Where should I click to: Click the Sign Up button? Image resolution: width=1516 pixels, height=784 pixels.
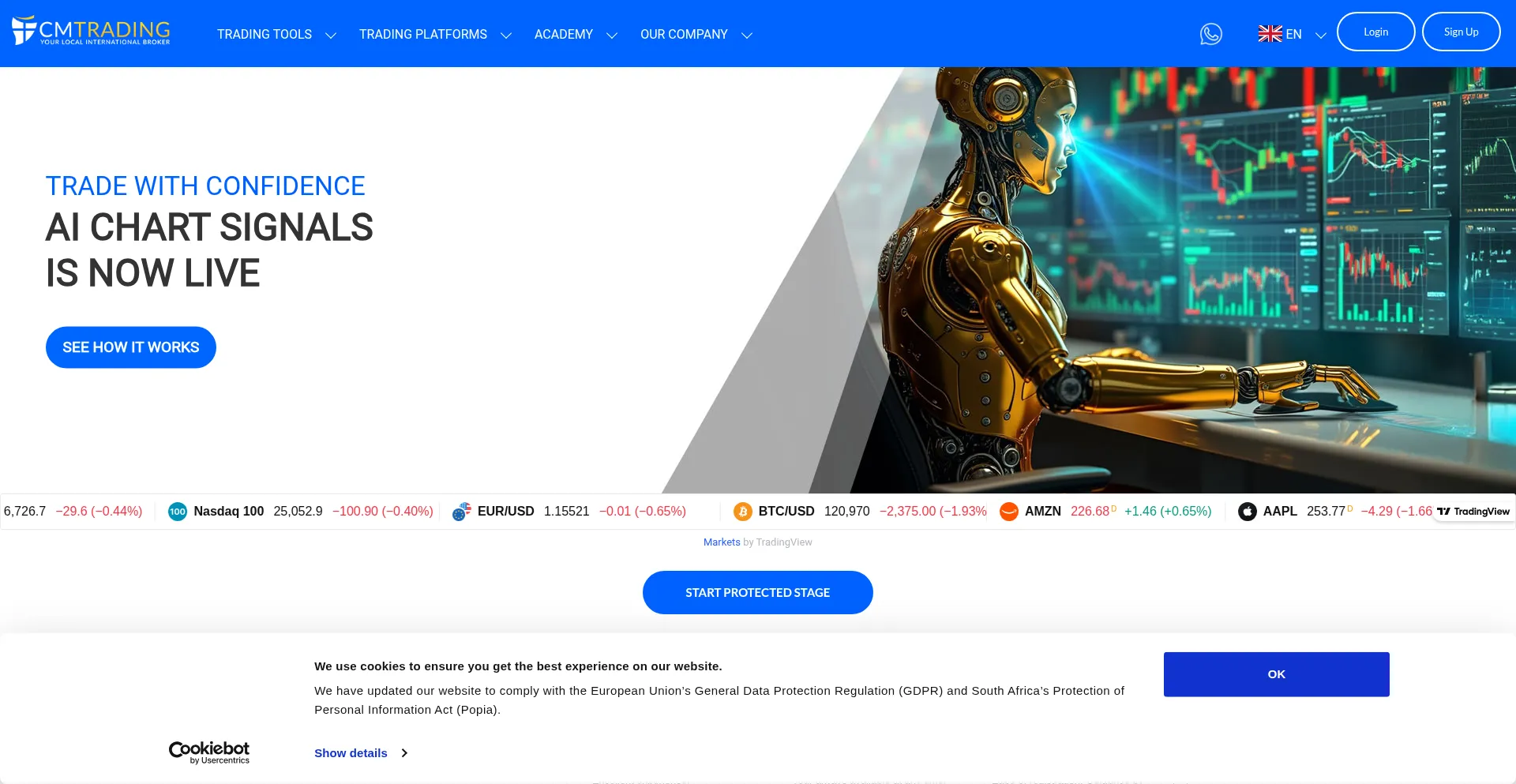pos(1461,32)
